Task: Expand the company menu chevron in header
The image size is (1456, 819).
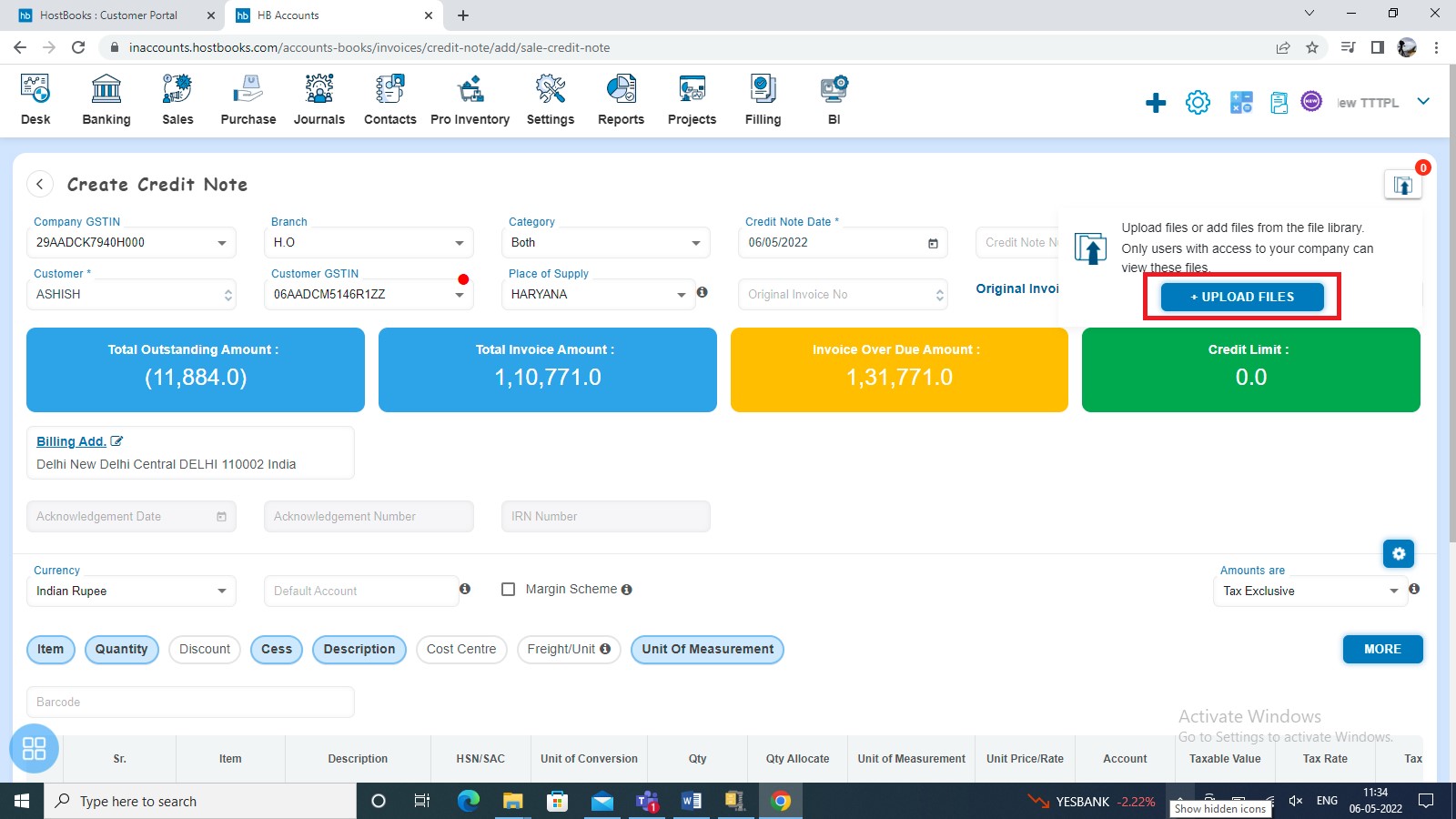Action: [1423, 102]
